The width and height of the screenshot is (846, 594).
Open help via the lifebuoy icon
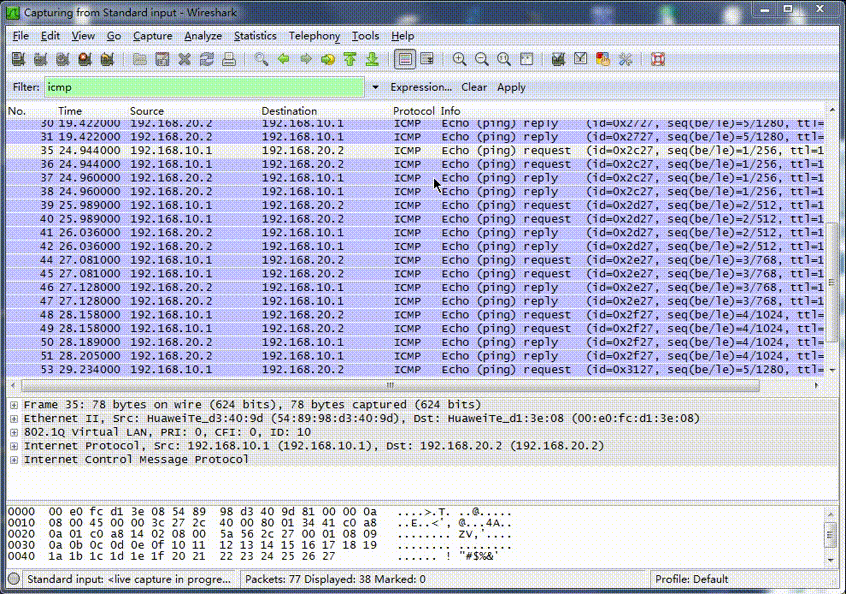[658, 59]
